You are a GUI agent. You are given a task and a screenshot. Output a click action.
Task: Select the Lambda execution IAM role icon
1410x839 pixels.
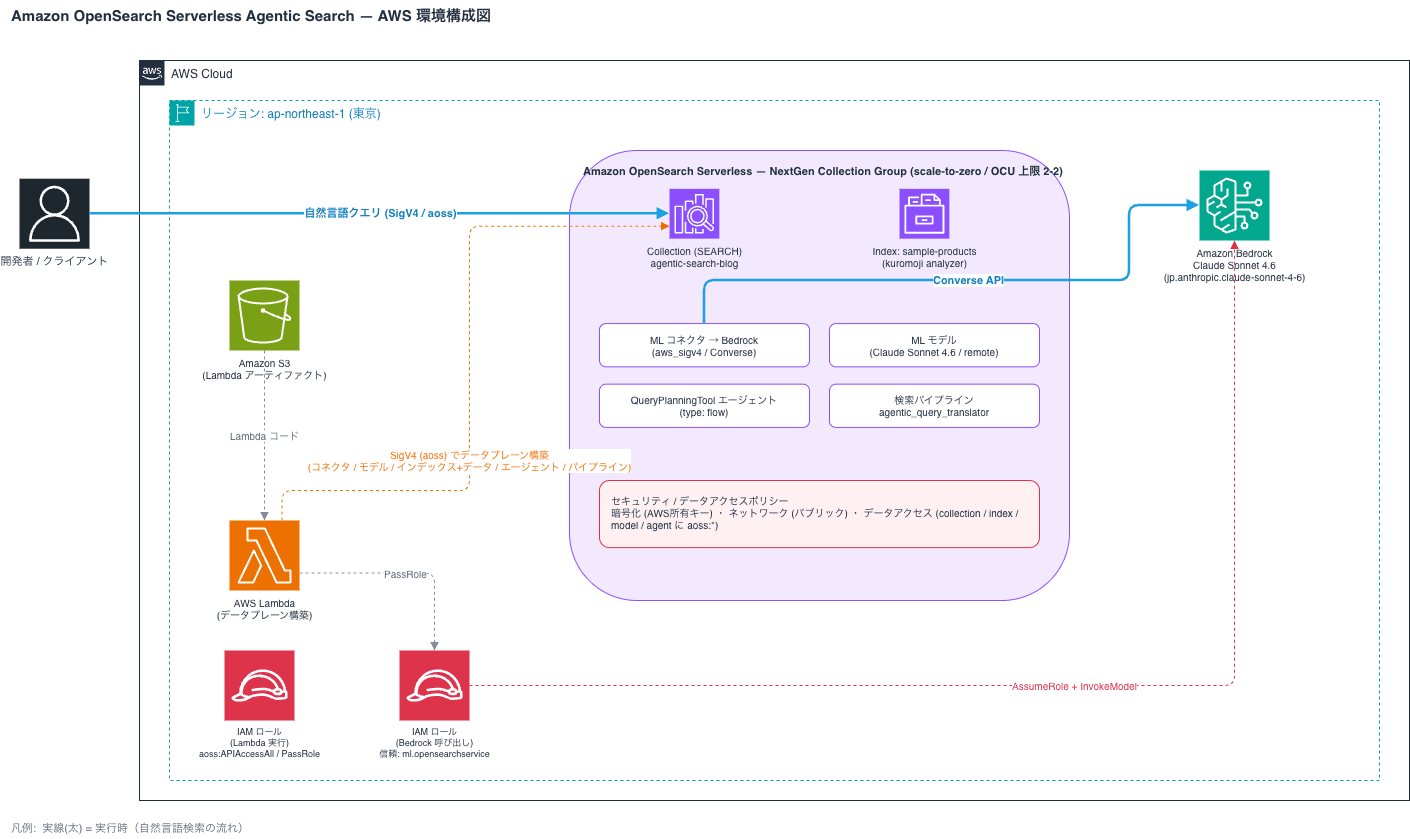259,685
